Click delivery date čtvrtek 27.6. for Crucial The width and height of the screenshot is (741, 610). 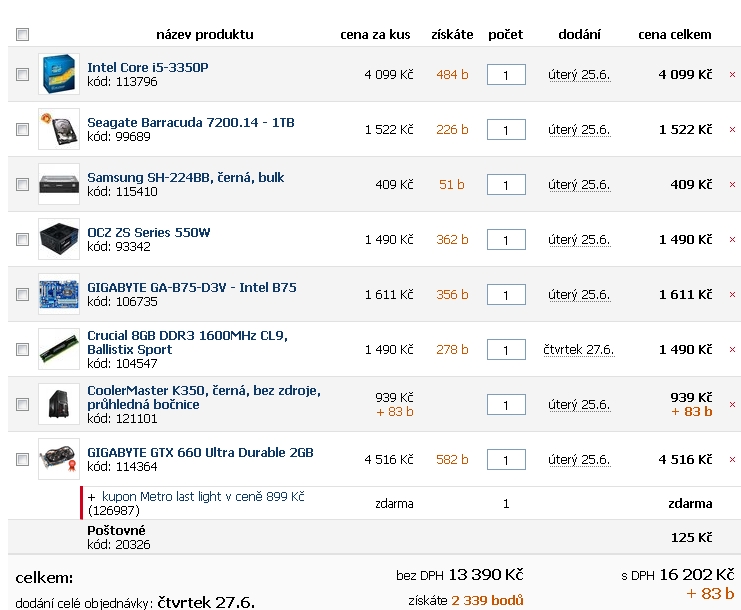coord(578,350)
